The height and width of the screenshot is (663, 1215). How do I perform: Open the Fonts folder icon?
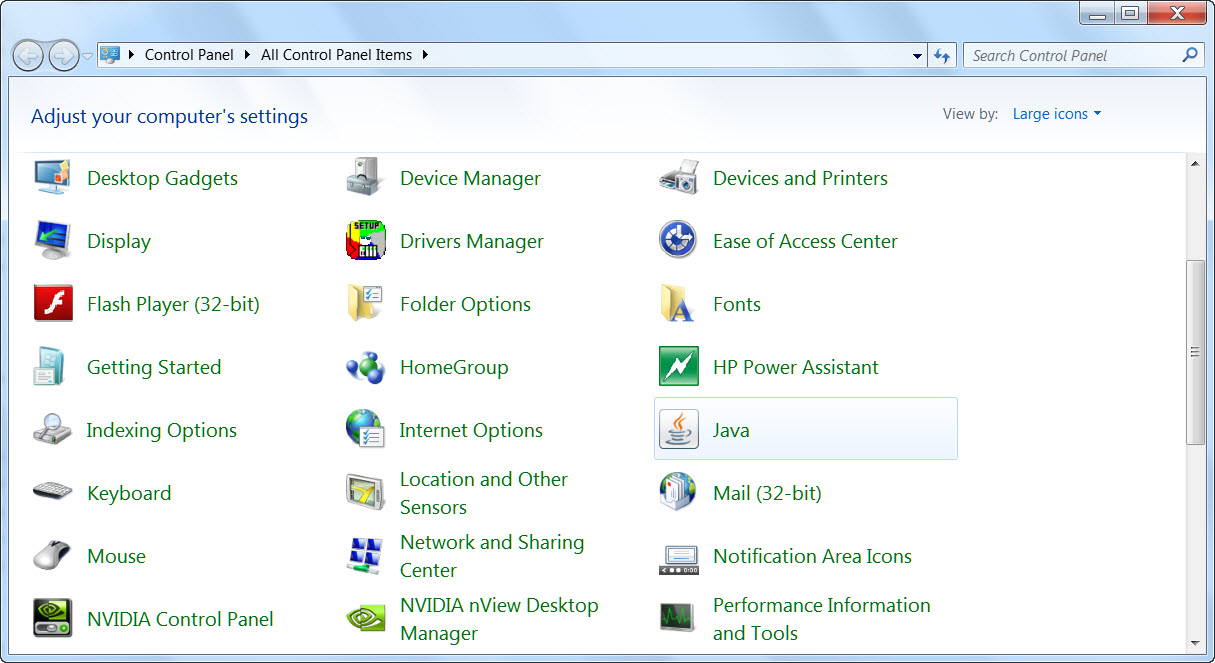[x=679, y=304]
